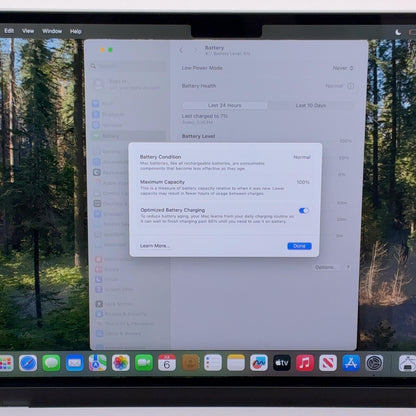Launch Music app from dock
This screenshot has height=416, width=416.
coord(305,363)
